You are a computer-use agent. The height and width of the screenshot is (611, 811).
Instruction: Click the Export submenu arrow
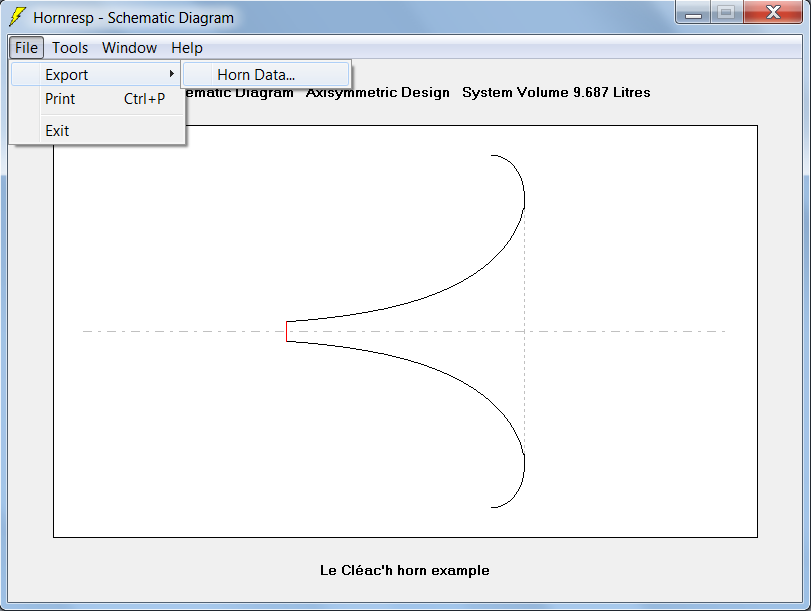pyautogui.click(x=172, y=74)
